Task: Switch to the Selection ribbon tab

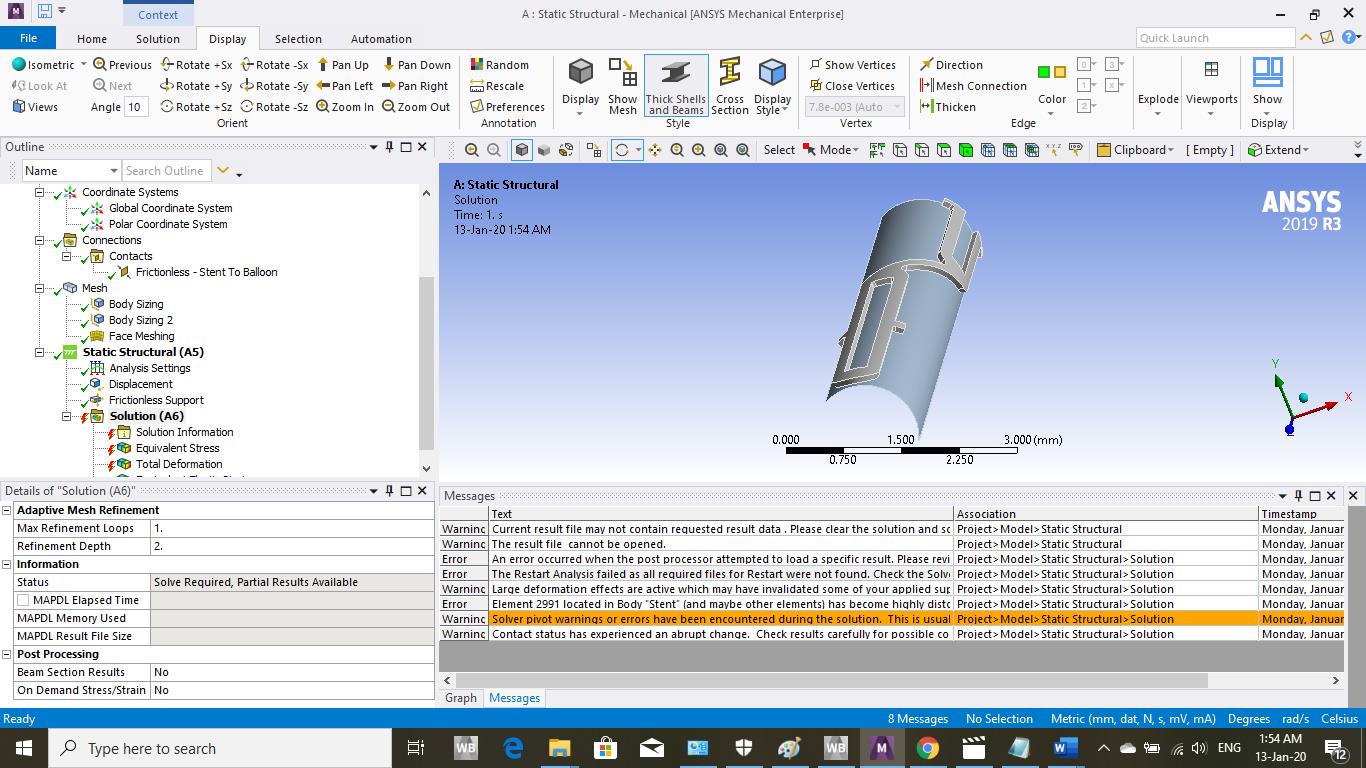Action: coord(298,39)
